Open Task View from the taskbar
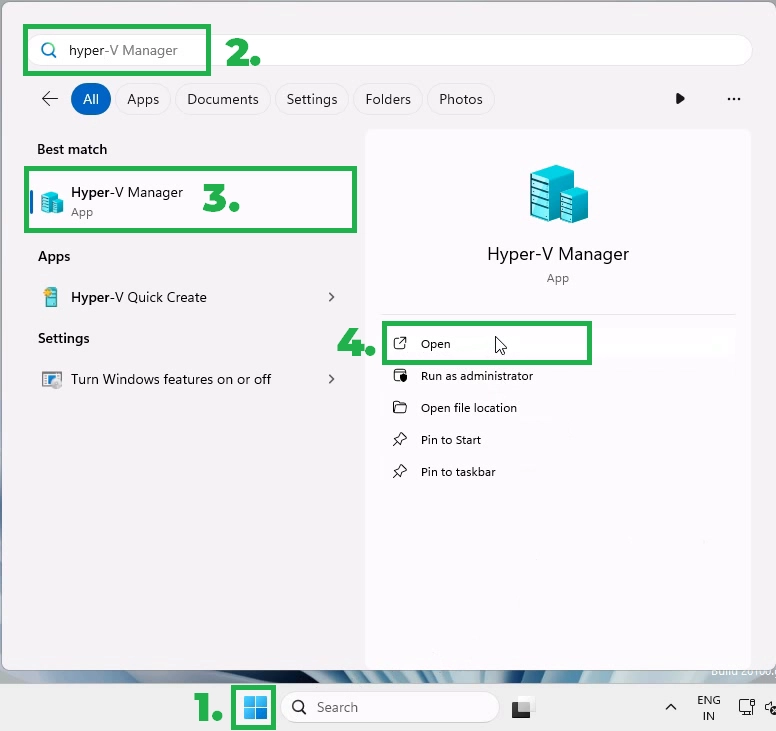776x731 pixels. coord(521,708)
